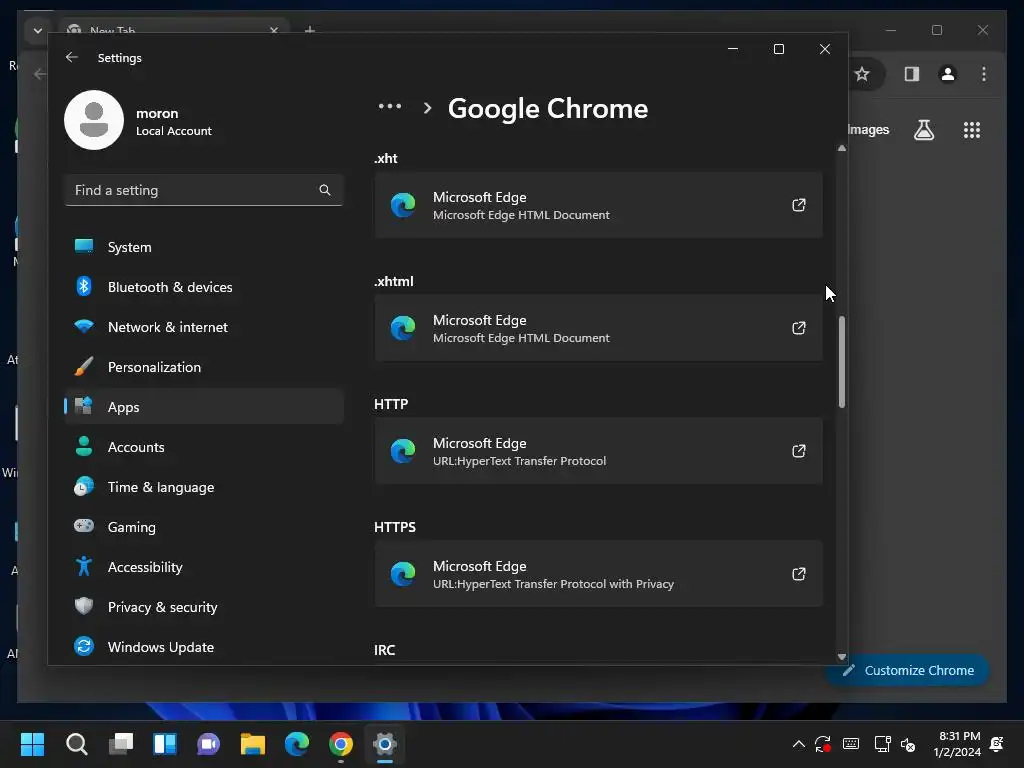Click the Images link in Chrome
The width and height of the screenshot is (1024, 768).
click(x=869, y=129)
